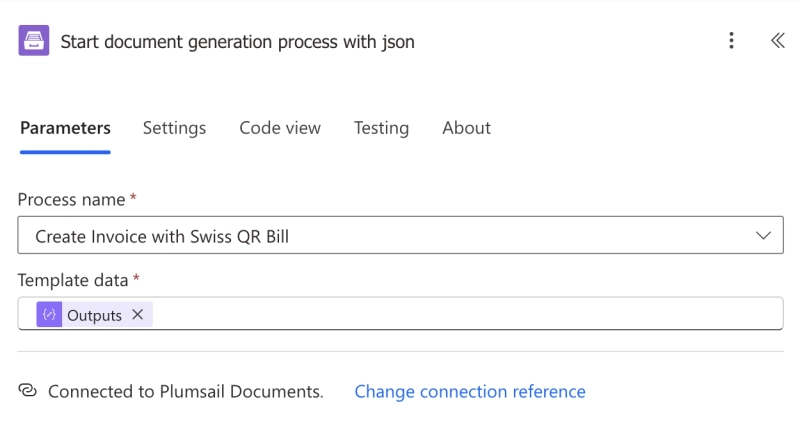Expand the Process name dropdown arrow

[763, 235]
